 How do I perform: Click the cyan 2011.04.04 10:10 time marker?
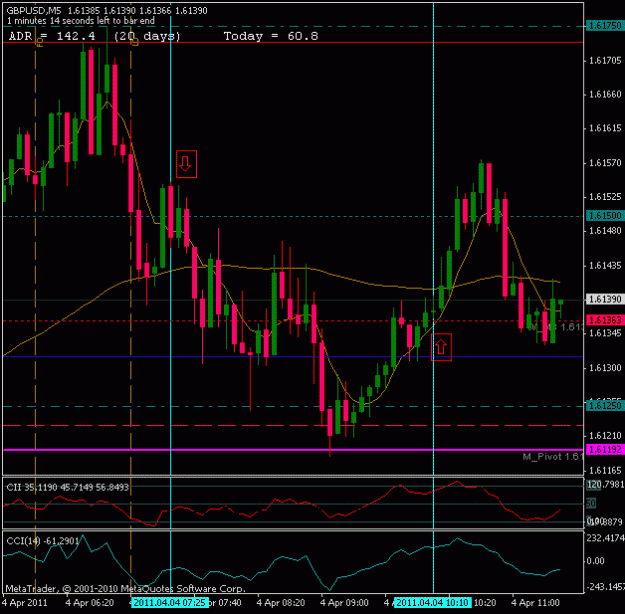[x=433, y=602]
